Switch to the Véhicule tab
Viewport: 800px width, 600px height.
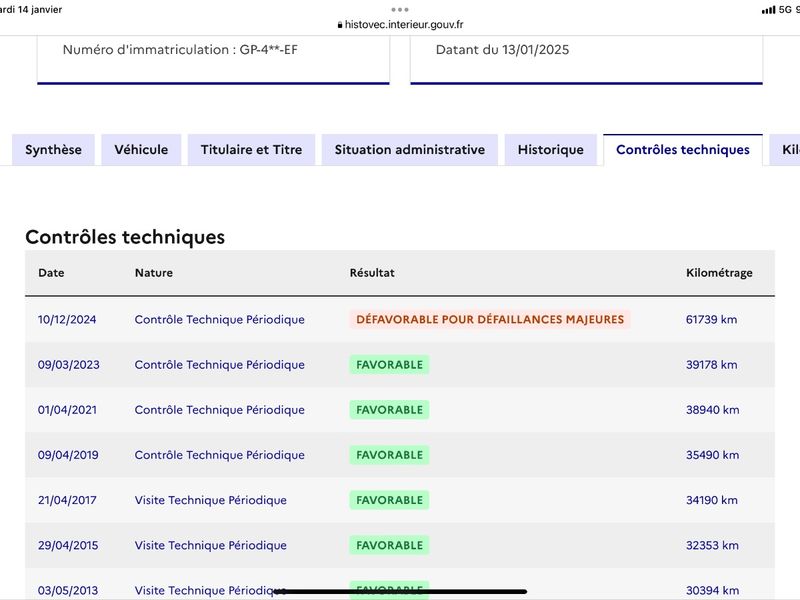click(141, 149)
